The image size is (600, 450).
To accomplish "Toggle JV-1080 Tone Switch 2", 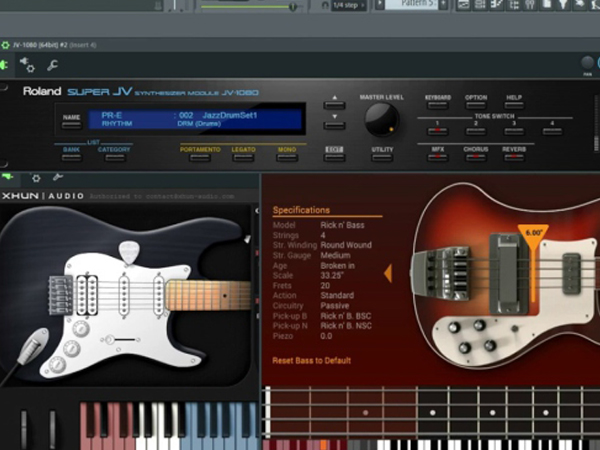I will click(476, 131).
